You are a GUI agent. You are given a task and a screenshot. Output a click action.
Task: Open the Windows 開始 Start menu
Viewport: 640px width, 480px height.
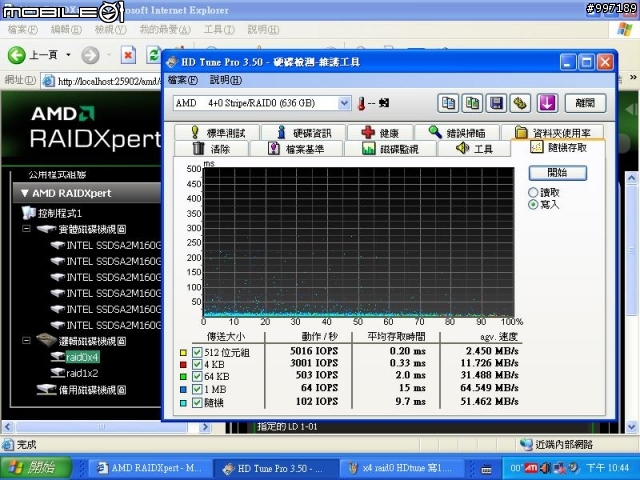pyautogui.click(x=36, y=468)
